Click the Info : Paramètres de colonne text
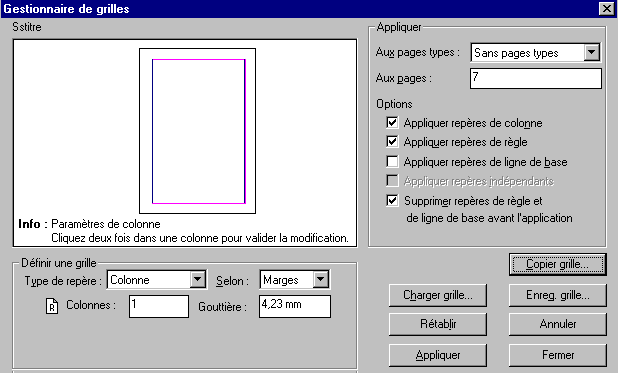The height and width of the screenshot is (373, 618). (89, 224)
